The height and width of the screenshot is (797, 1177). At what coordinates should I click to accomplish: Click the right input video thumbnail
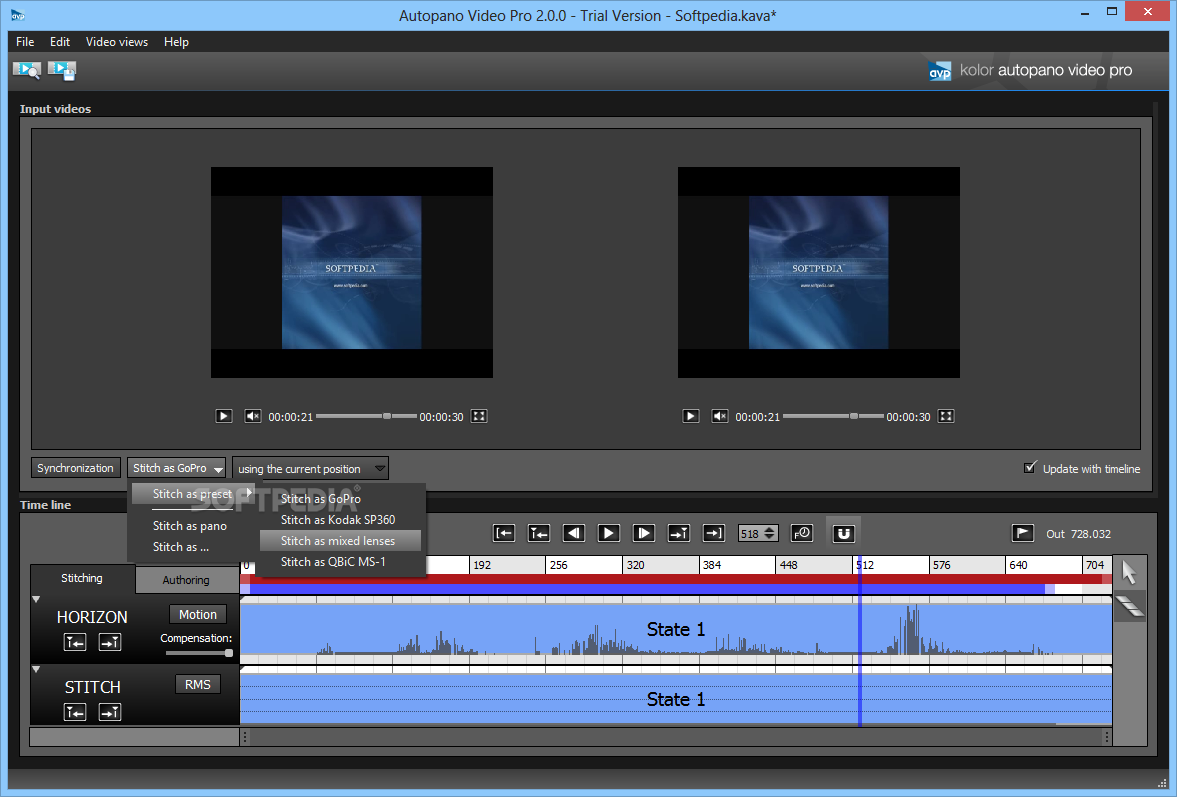[818, 272]
